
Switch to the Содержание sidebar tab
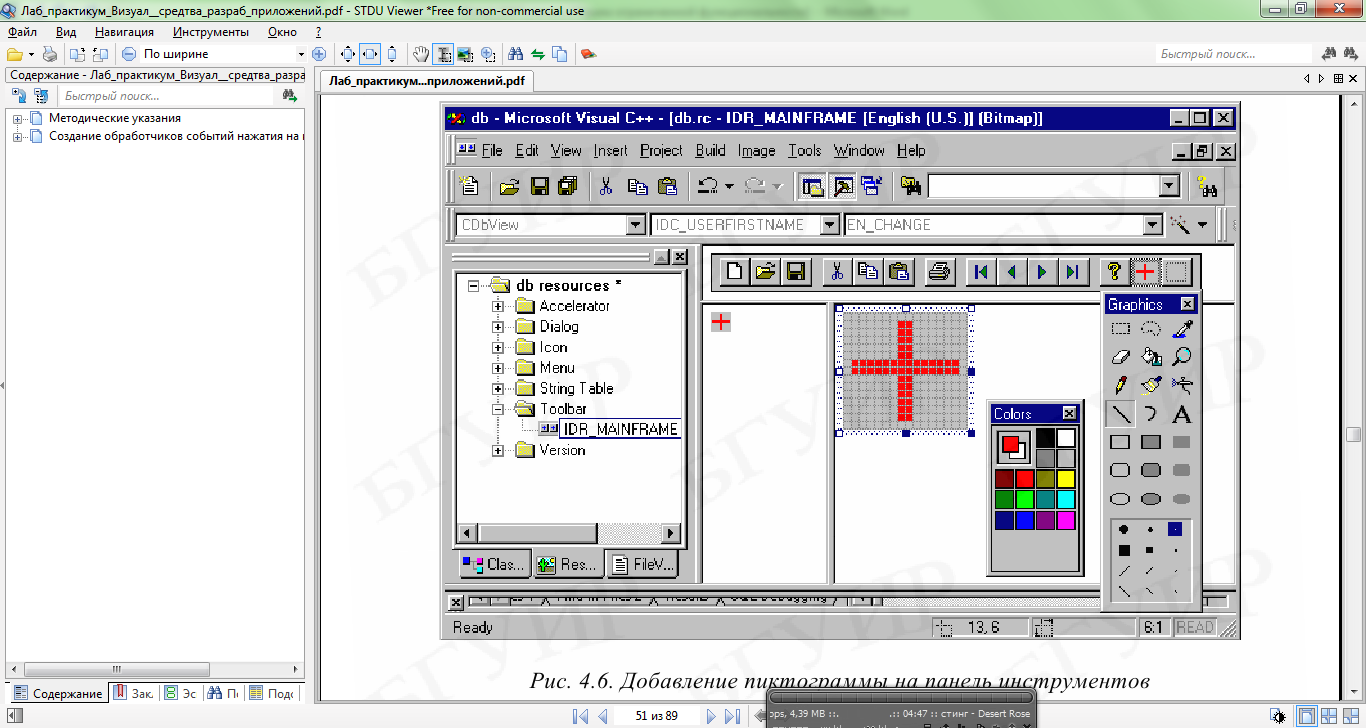(58, 693)
